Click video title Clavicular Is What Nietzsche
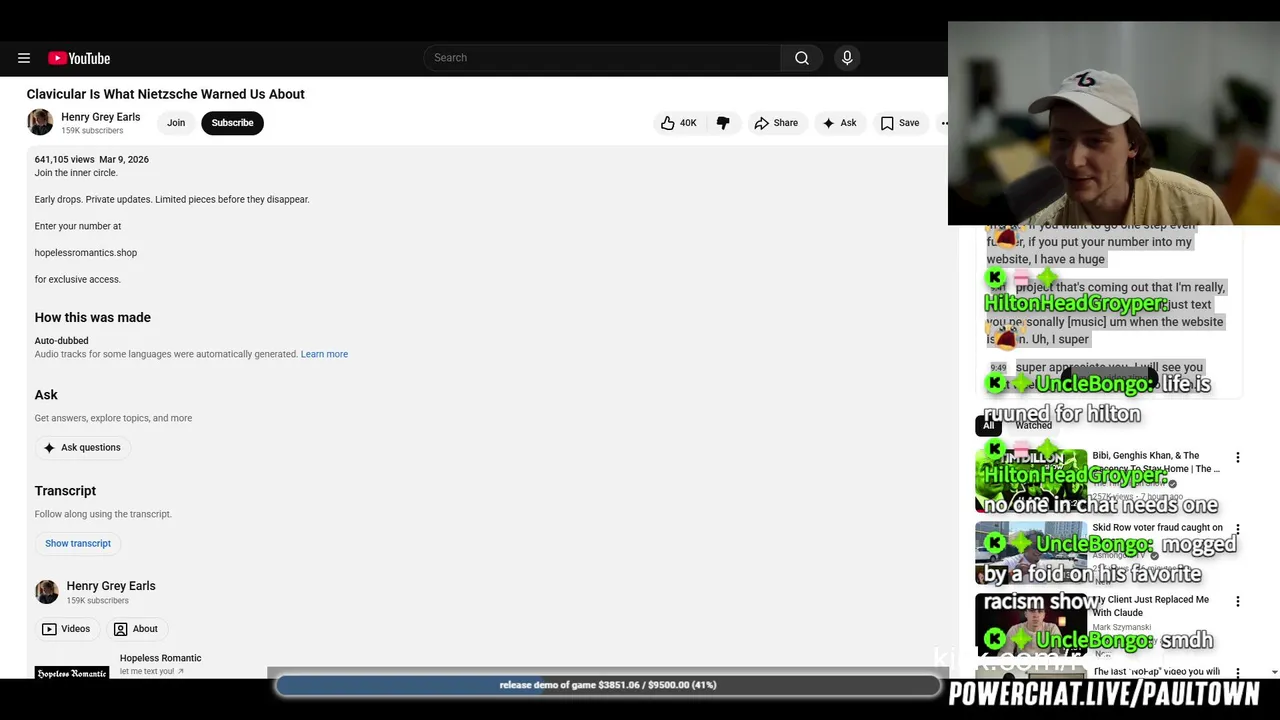Image resolution: width=1280 pixels, height=720 pixels. pyautogui.click(x=166, y=94)
